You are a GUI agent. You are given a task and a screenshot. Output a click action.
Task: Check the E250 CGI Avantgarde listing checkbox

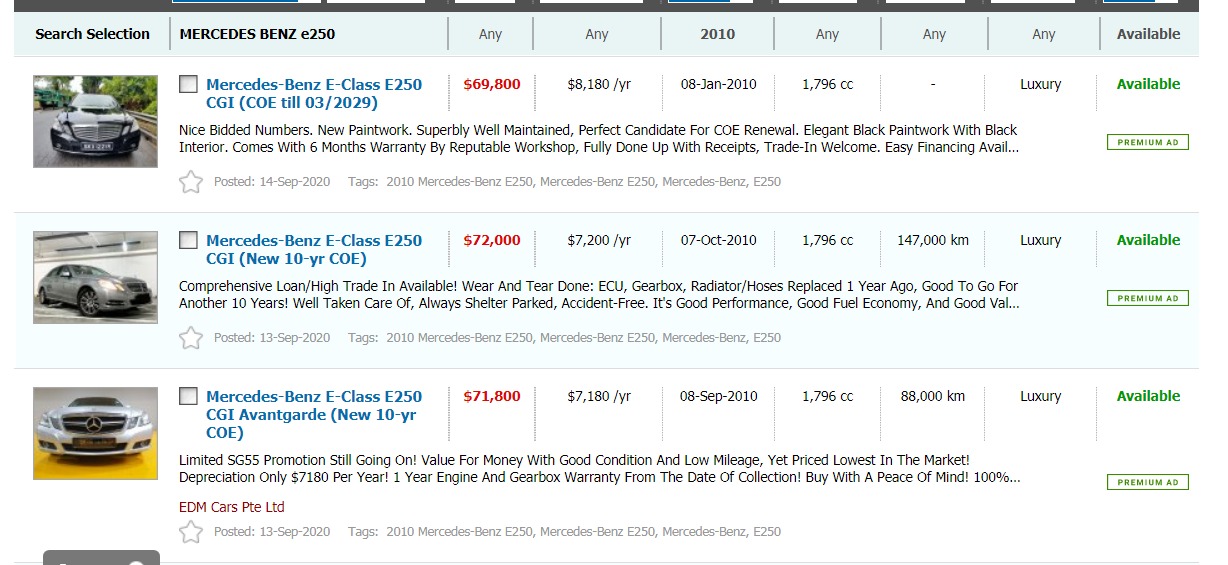coord(188,396)
